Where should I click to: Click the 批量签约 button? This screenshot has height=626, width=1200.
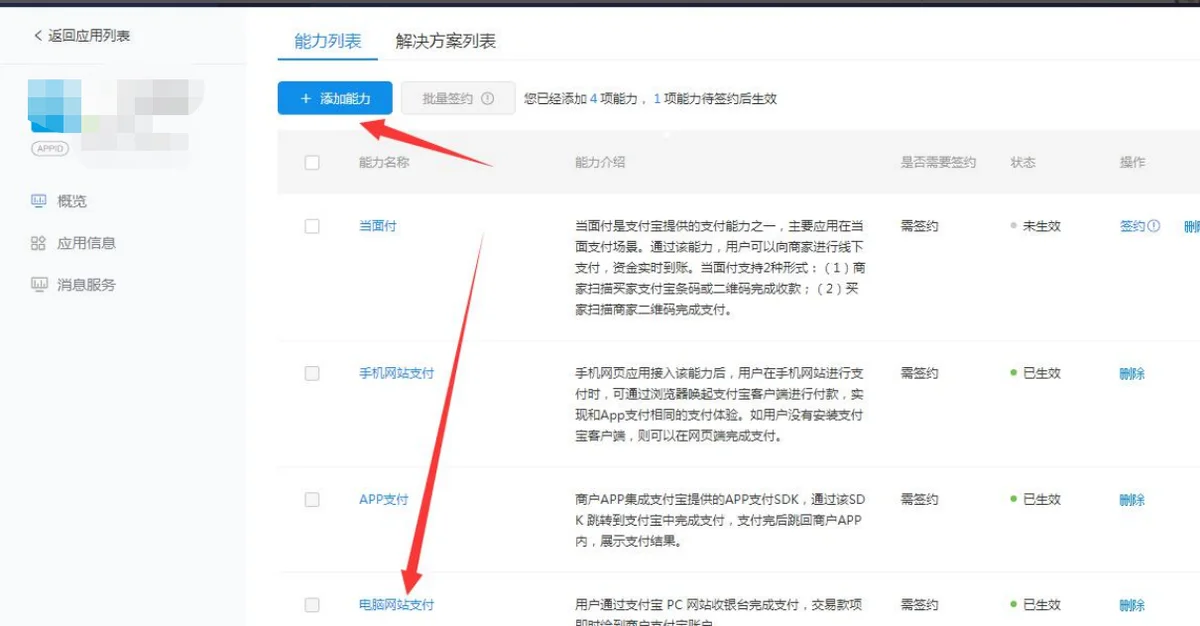click(x=458, y=98)
